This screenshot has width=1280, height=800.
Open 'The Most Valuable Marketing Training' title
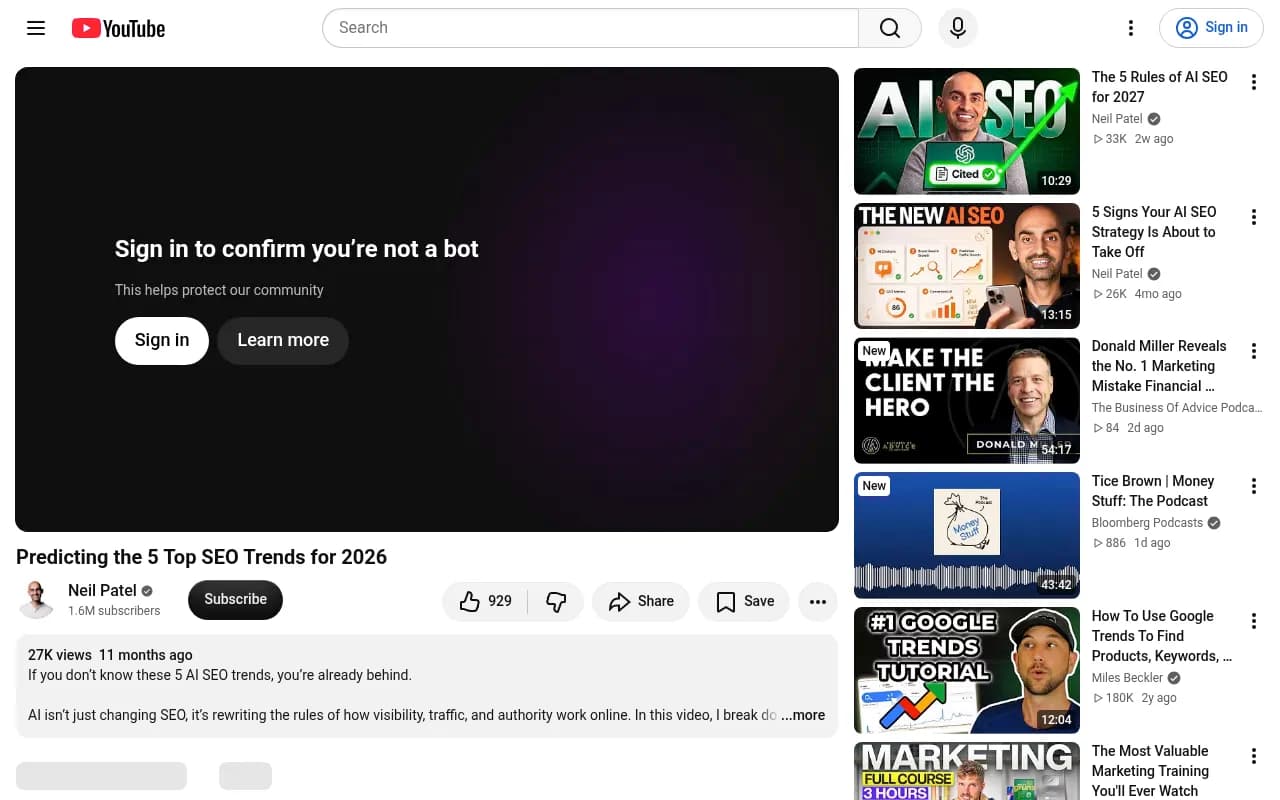pyautogui.click(x=1150, y=771)
